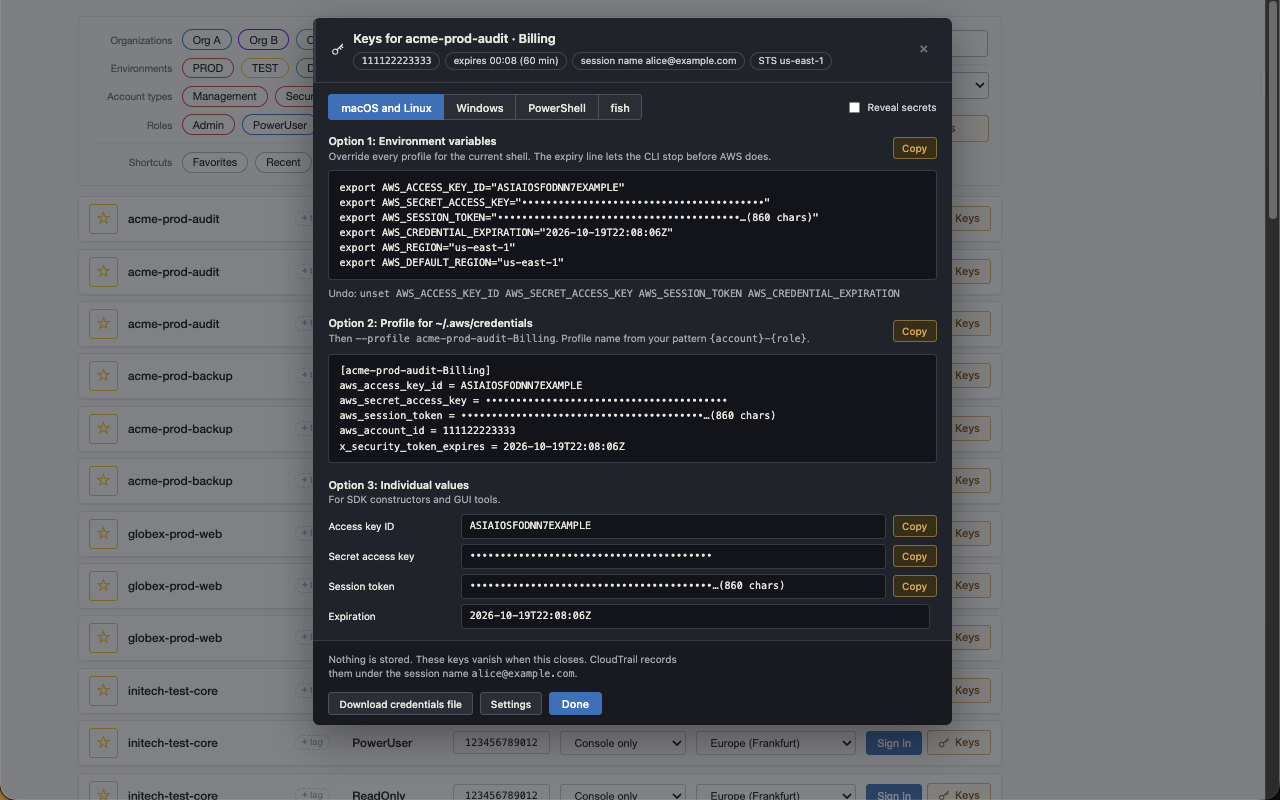Open Keys for the initech-test-core PowerUser row
Screen dimensions: 1280x800
click(960, 743)
